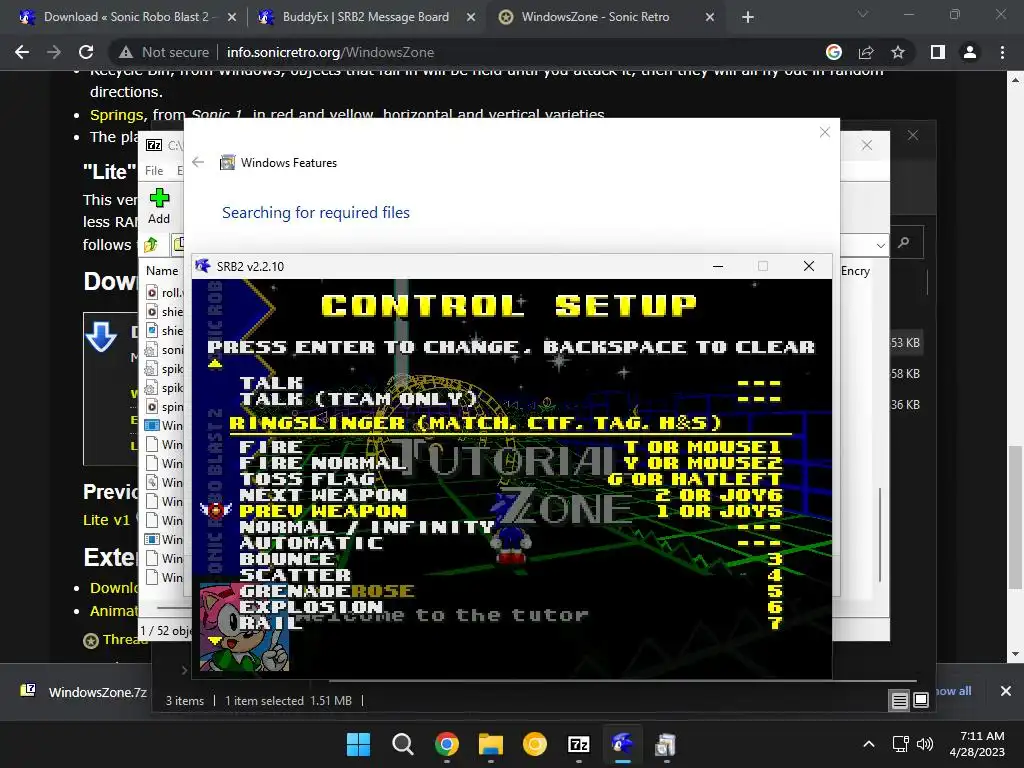Sort by Name column in 7-Zip
This screenshot has width=1024, height=768.
point(162,270)
